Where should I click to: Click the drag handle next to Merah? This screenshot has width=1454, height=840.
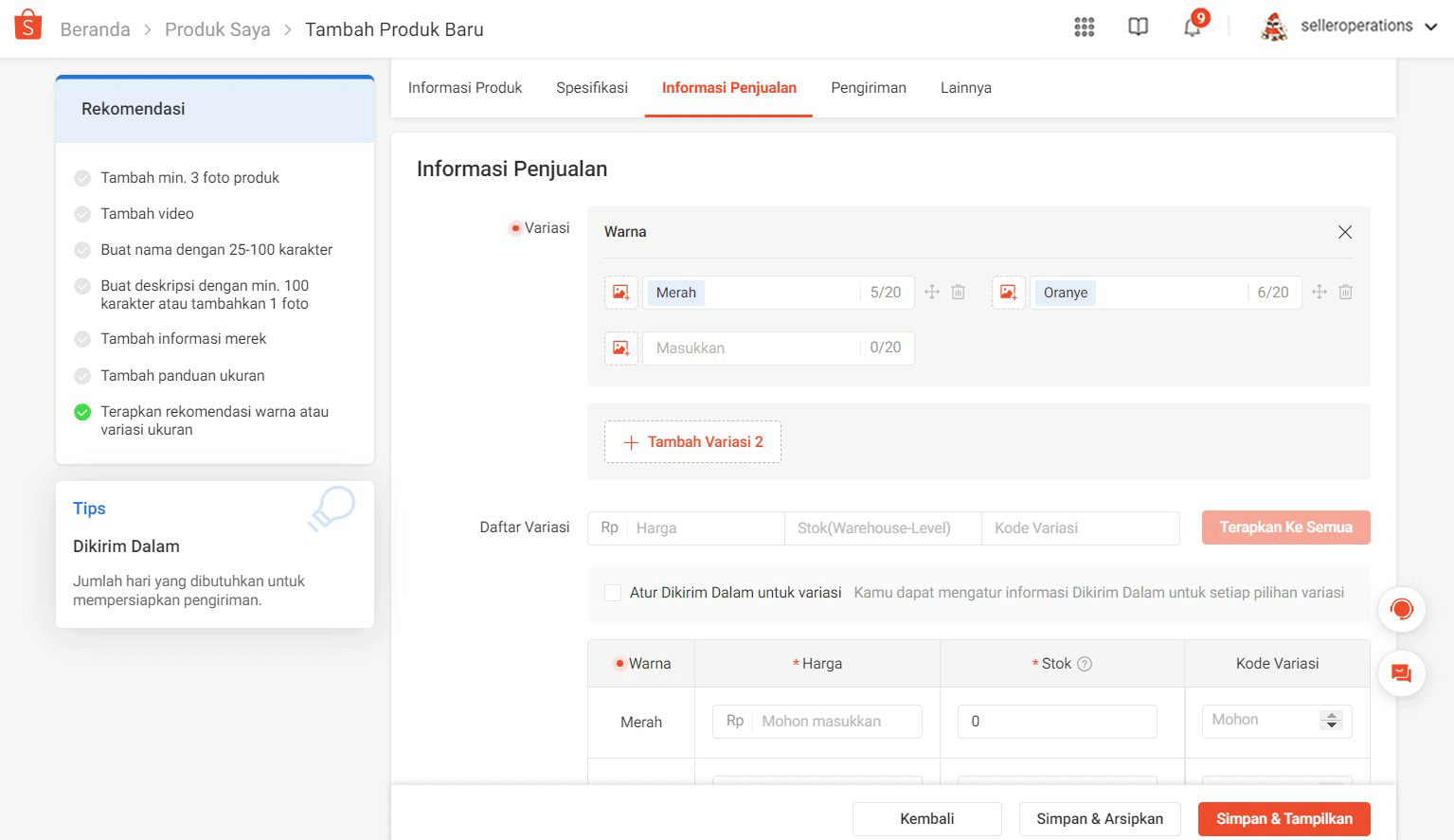coord(931,292)
